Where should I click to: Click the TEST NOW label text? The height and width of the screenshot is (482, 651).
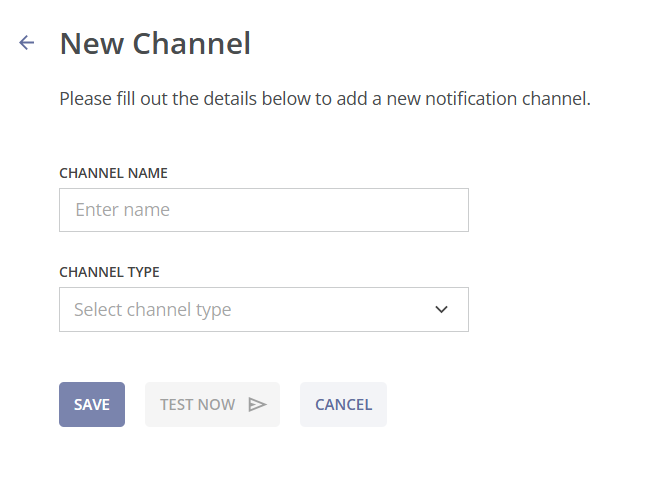pos(198,404)
